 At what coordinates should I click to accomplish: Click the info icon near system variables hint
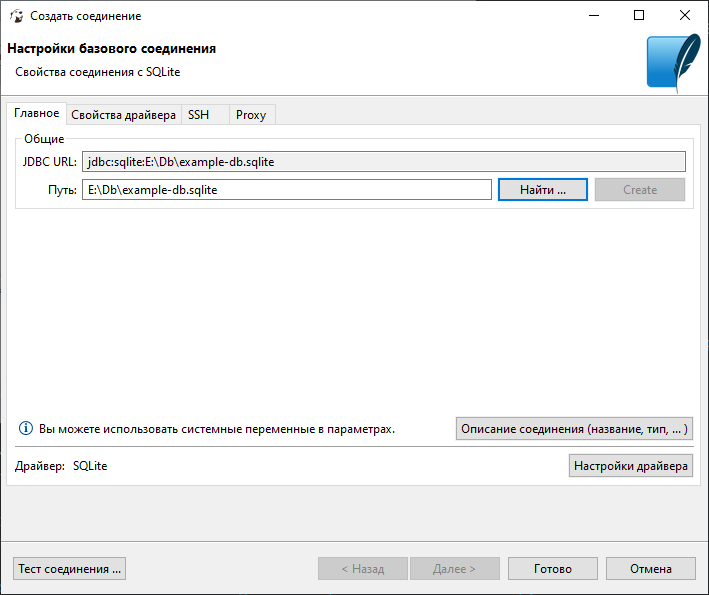point(26,428)
